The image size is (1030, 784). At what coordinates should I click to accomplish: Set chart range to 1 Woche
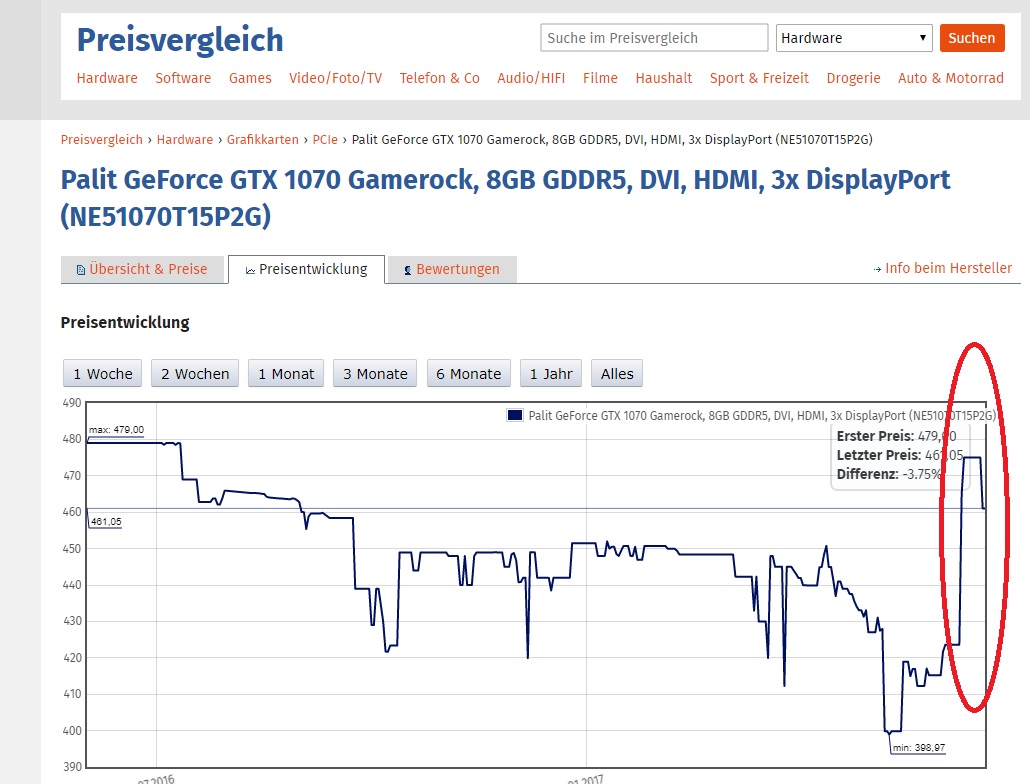102,374
